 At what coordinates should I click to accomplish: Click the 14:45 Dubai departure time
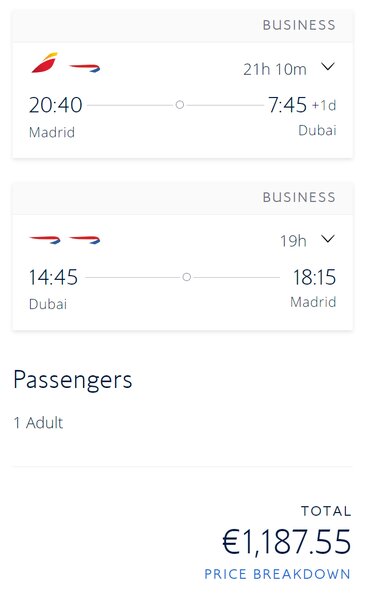pos(53,277)
